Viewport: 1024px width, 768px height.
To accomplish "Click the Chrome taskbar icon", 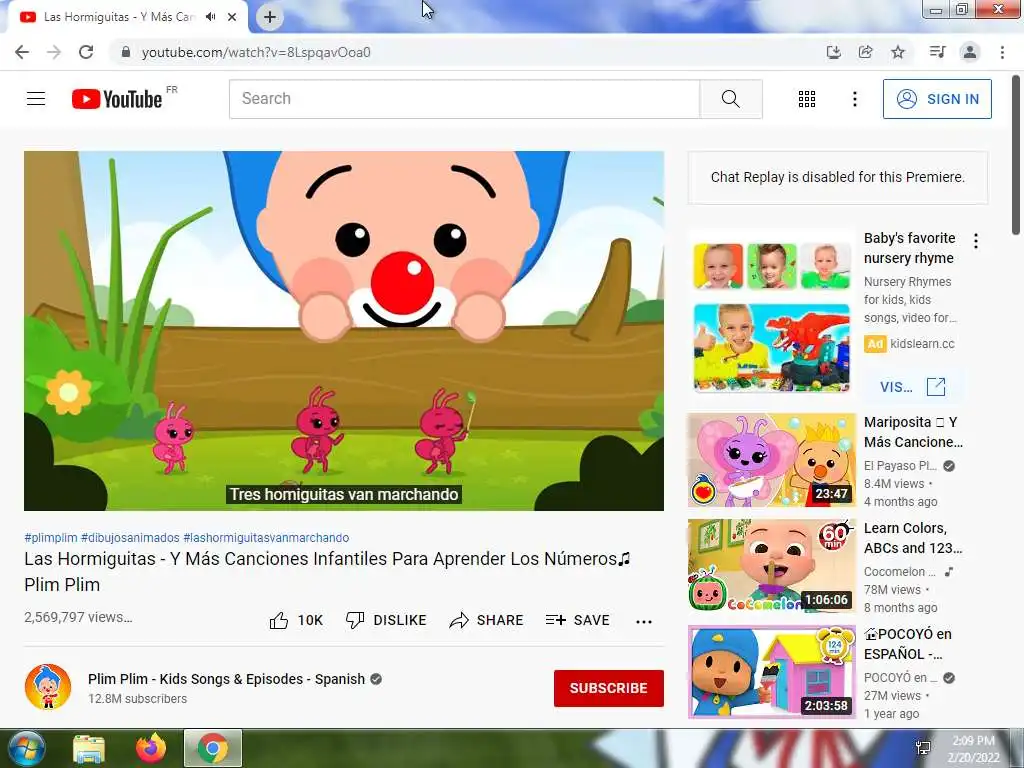I will tap(213, 748).
